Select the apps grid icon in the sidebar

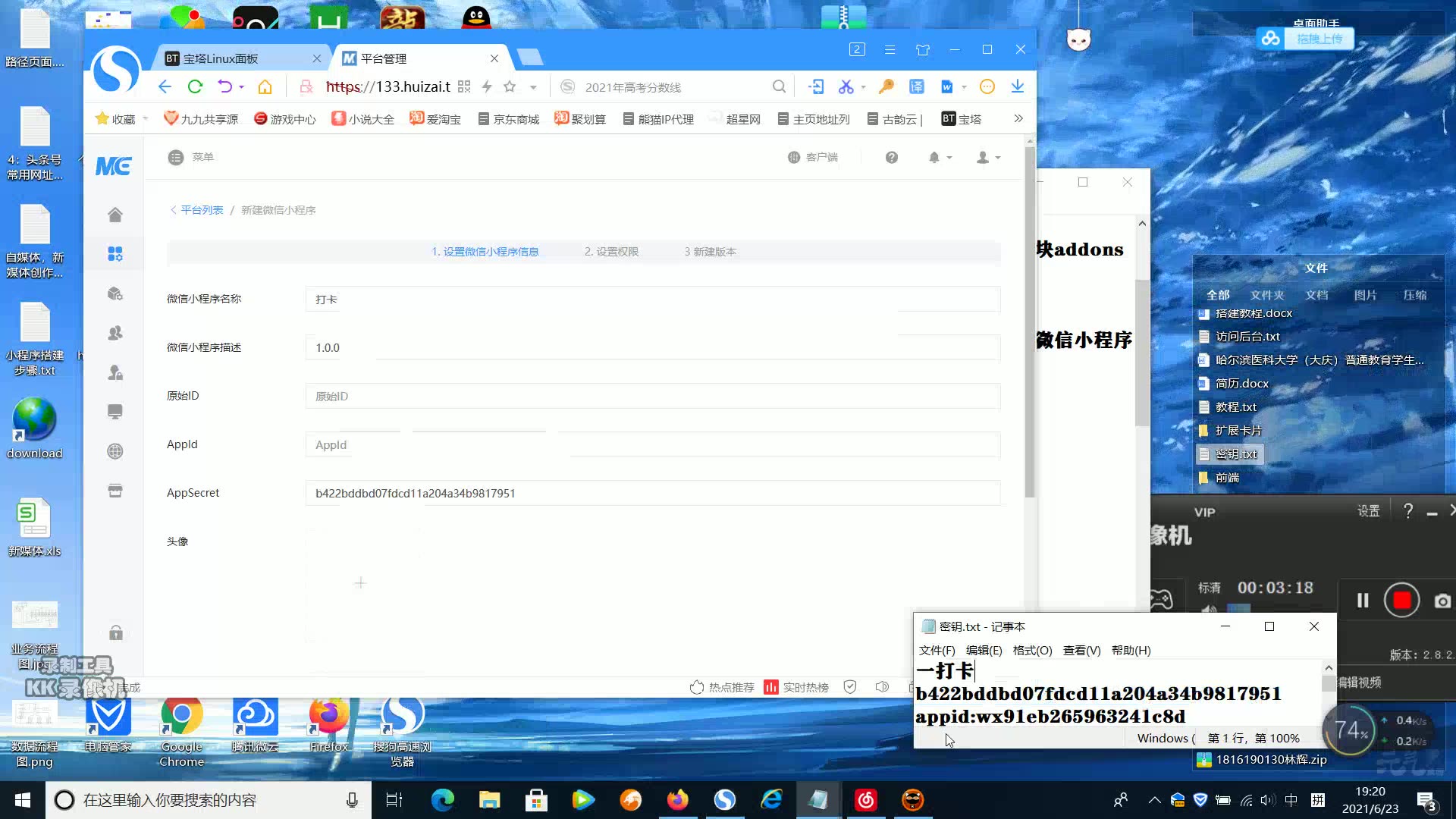[x=115, y=254]
